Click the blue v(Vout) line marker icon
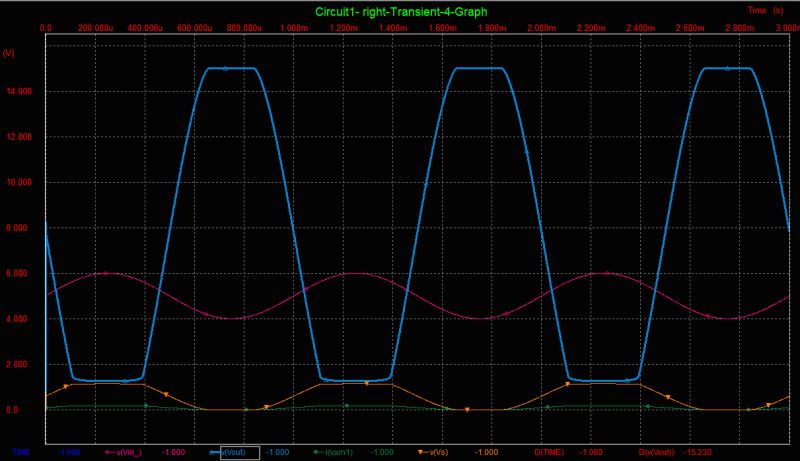This screenshot has height=461, width=800. pos(214,452)
